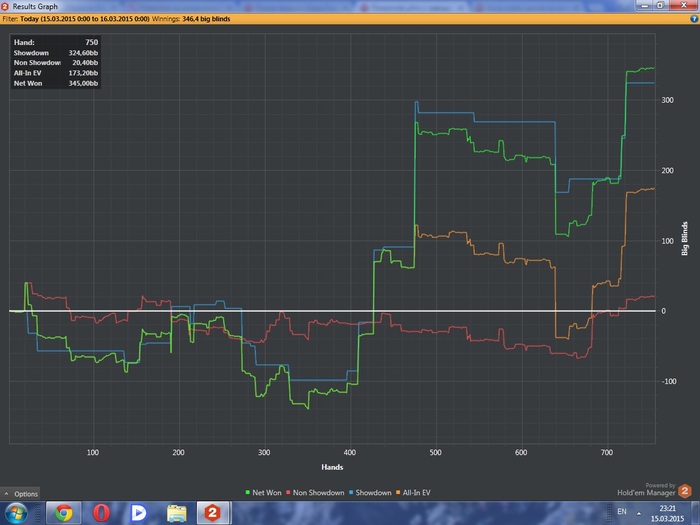Click the Hold'em Manager logo at bottom right
700x525 pixels.
685,491
